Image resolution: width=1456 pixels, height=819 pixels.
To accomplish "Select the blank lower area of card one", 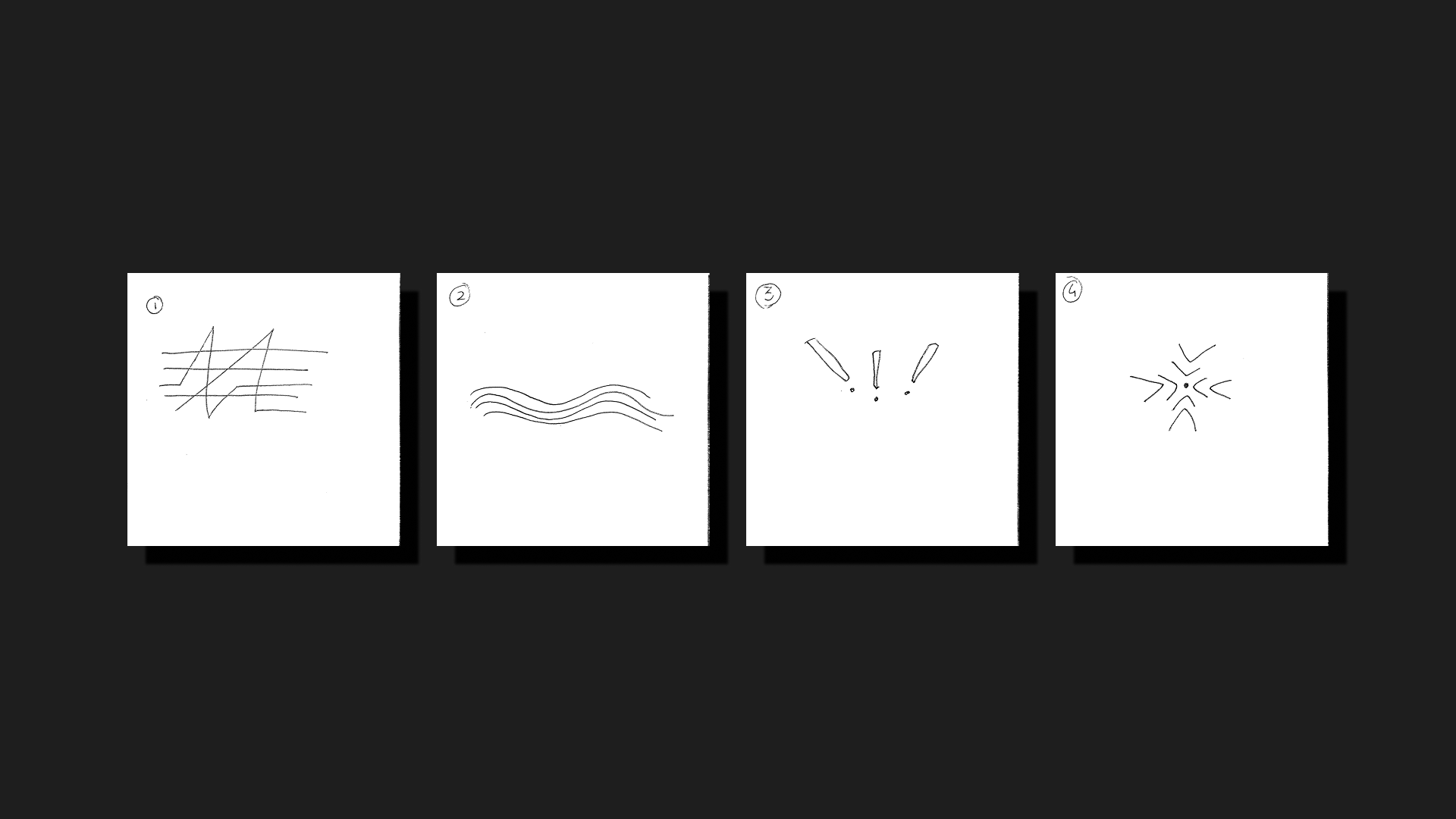I will pos(263,485).
